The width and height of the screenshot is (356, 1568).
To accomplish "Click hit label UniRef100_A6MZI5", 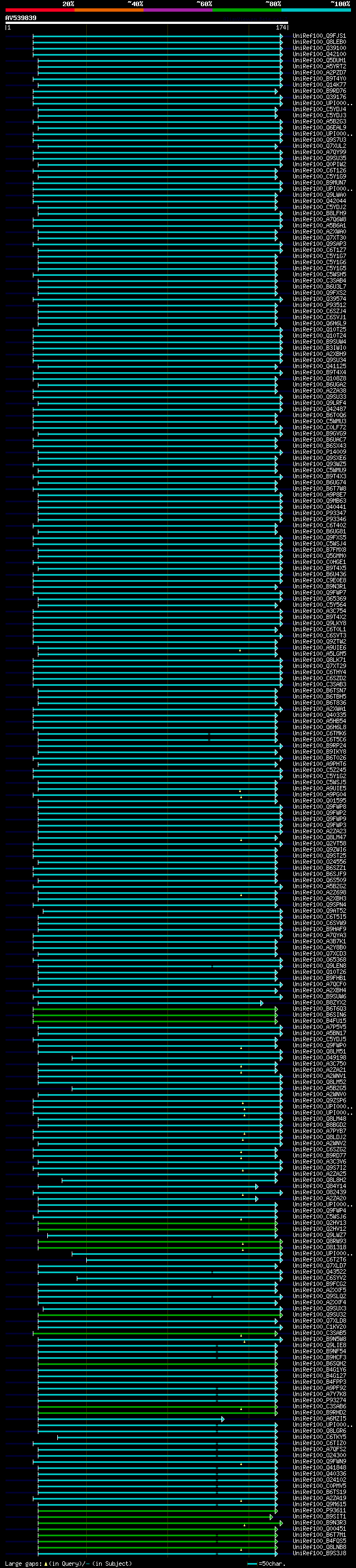I will click(319, 1419).
